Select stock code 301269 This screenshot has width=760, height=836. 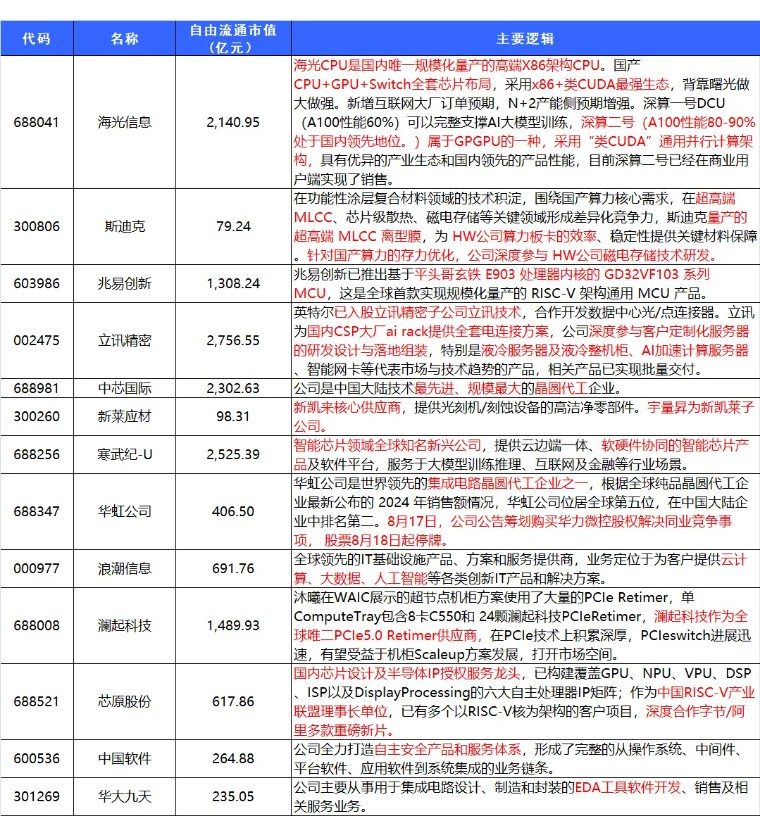[x=37, y=797]
